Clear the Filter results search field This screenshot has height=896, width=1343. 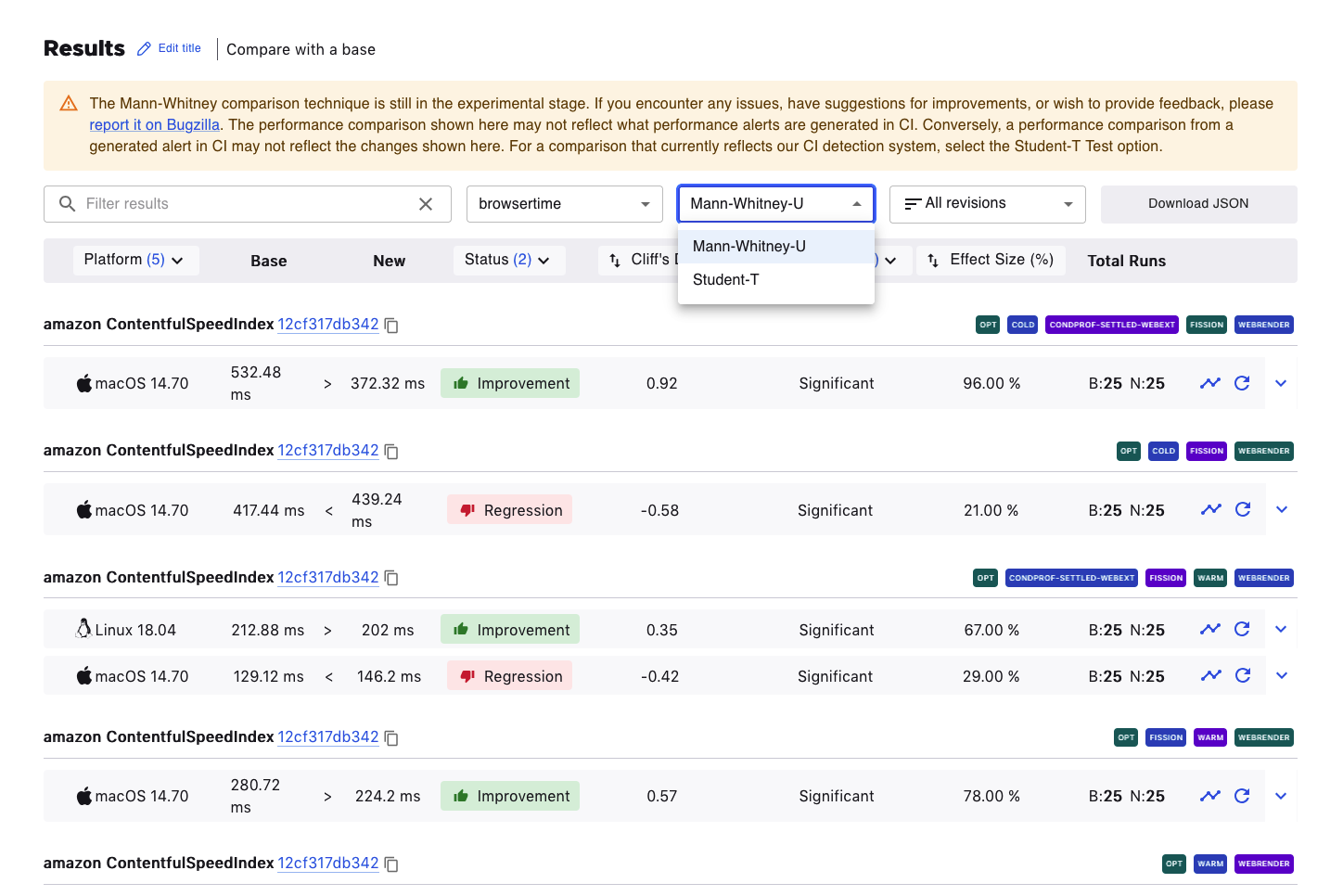pos(426,204)
